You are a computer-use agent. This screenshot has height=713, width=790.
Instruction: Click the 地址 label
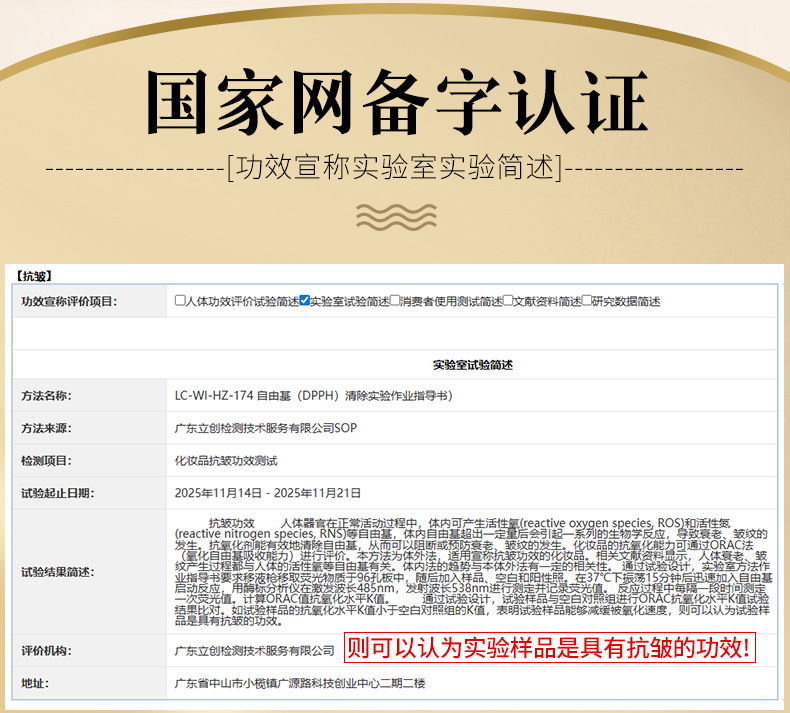35,684
